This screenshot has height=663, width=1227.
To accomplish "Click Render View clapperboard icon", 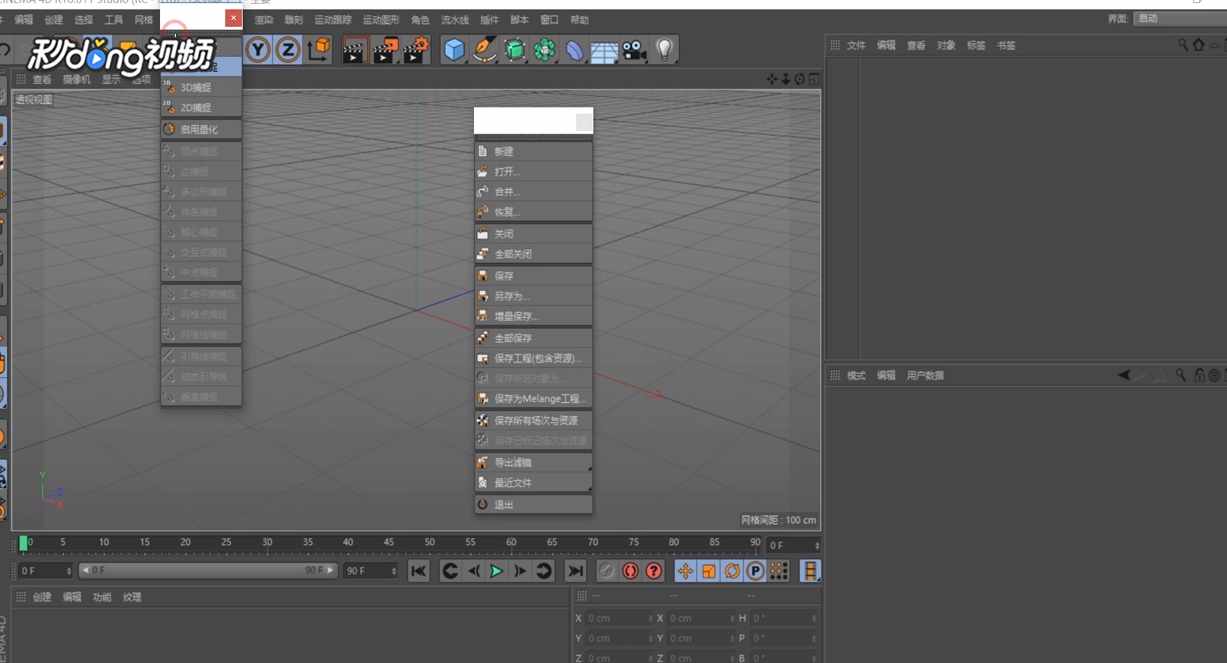I will pos(355,49).
